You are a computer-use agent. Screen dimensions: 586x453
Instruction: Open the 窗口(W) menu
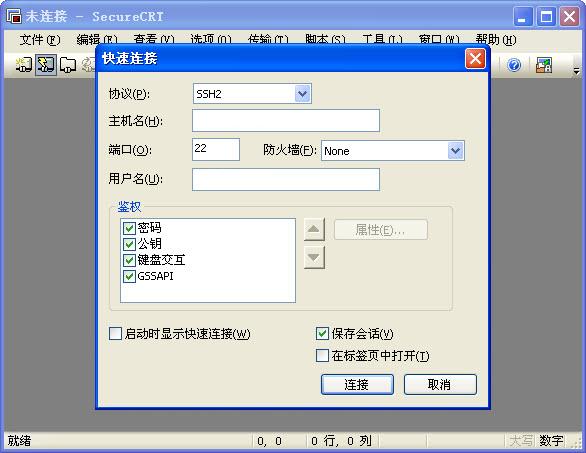(439, 40)
